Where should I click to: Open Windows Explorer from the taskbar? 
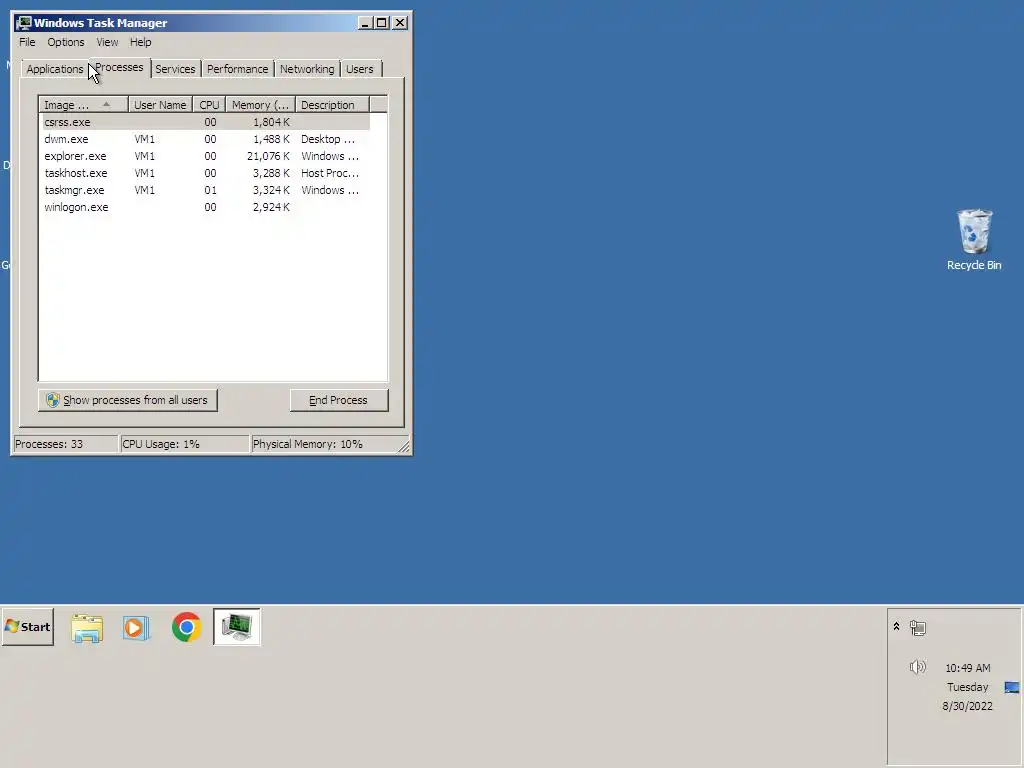(87, 628)
